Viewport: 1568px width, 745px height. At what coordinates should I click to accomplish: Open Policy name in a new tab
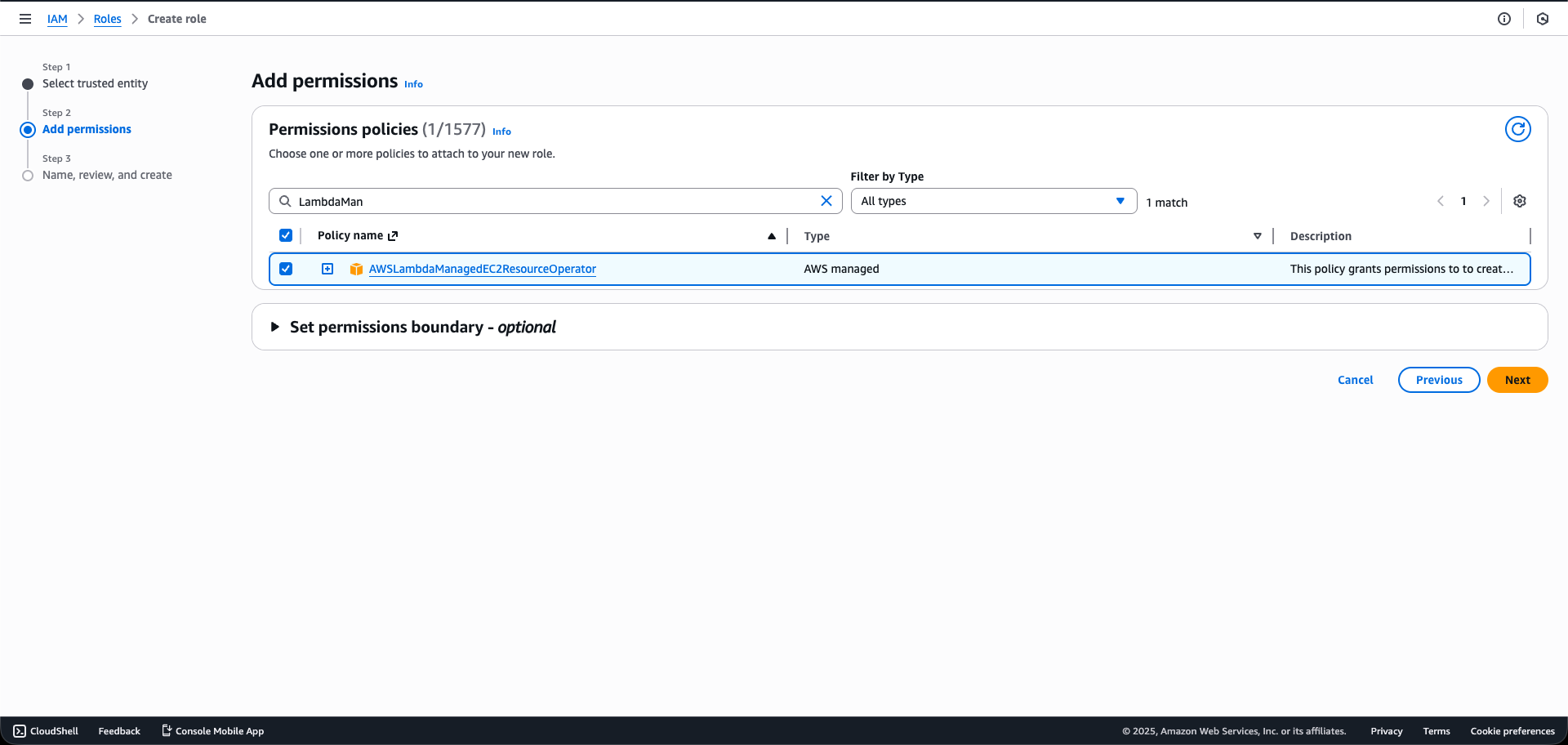click(x=391, y=235)
